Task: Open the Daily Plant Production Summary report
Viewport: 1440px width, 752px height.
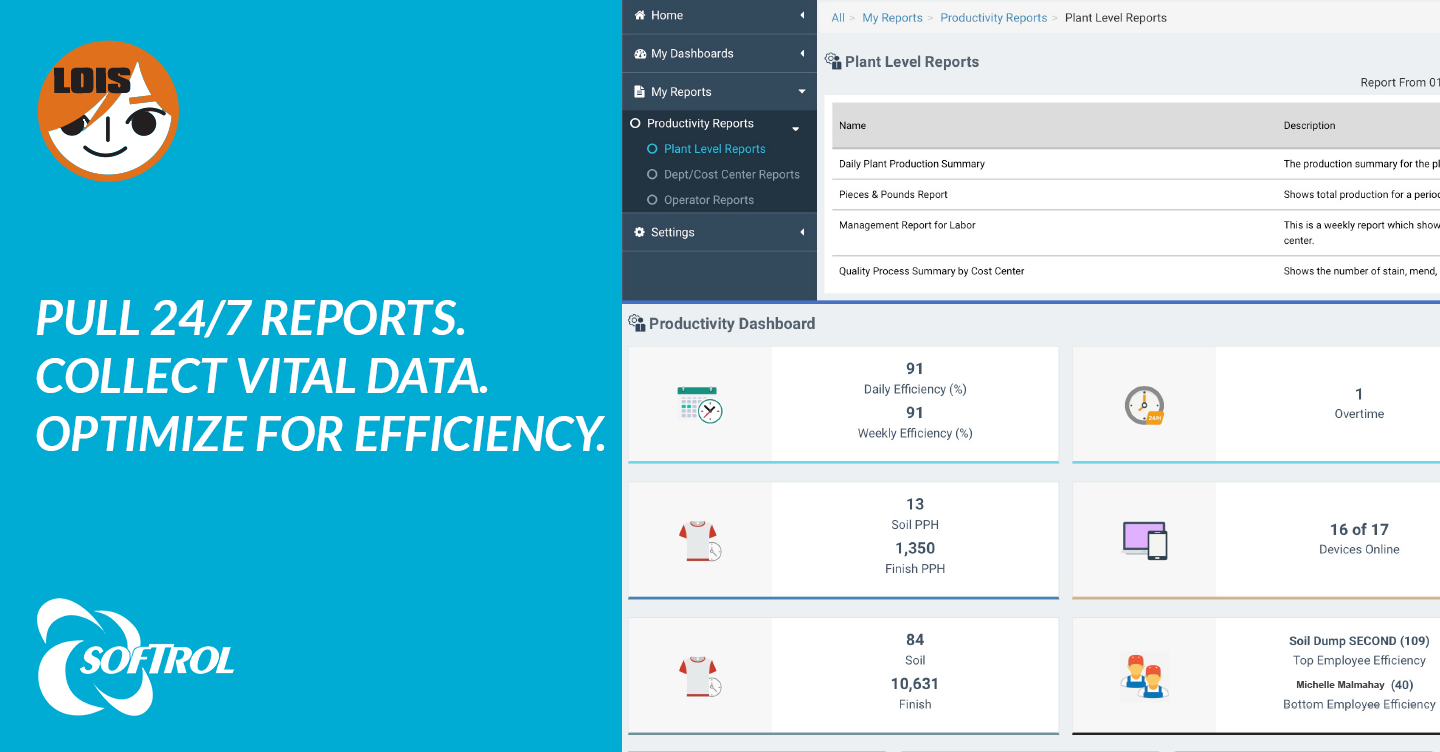Action: tap(911, 164)
